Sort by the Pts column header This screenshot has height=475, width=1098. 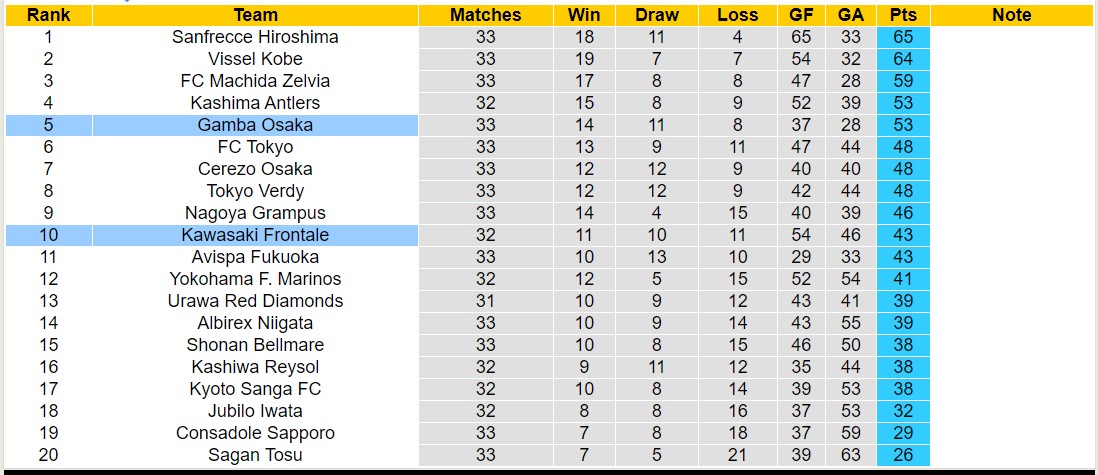click(904, 15)
